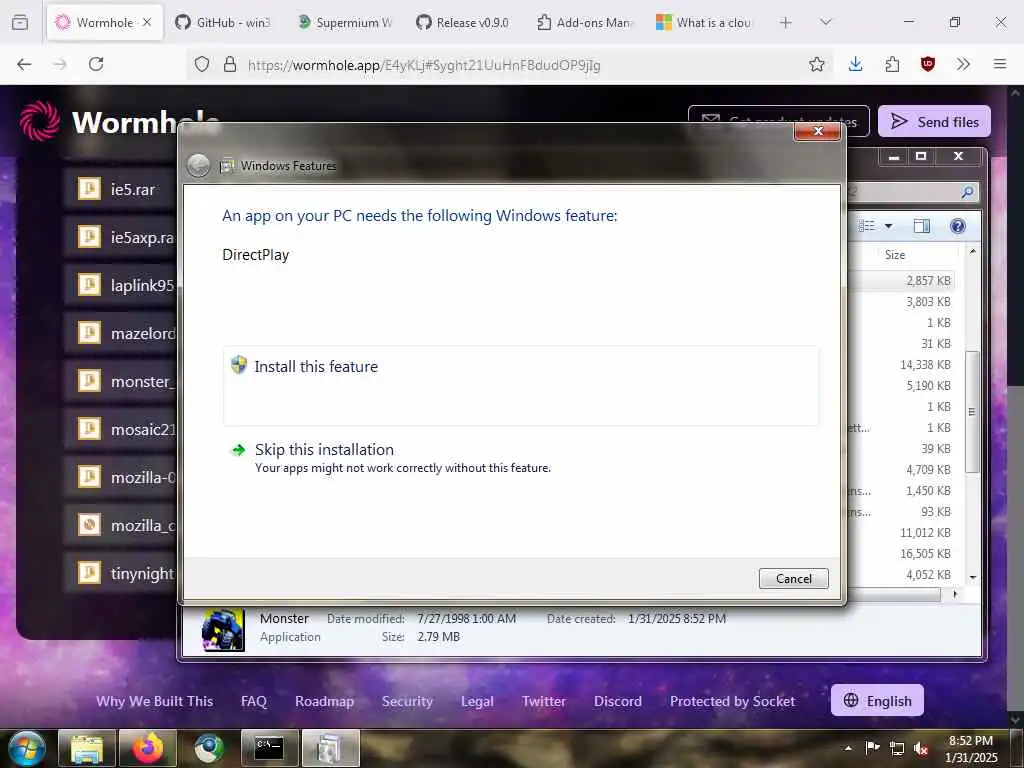The height and width of the screenshot is (768, 1024).
Task: Click the monster_ file icon
Action: pos(89,381)
